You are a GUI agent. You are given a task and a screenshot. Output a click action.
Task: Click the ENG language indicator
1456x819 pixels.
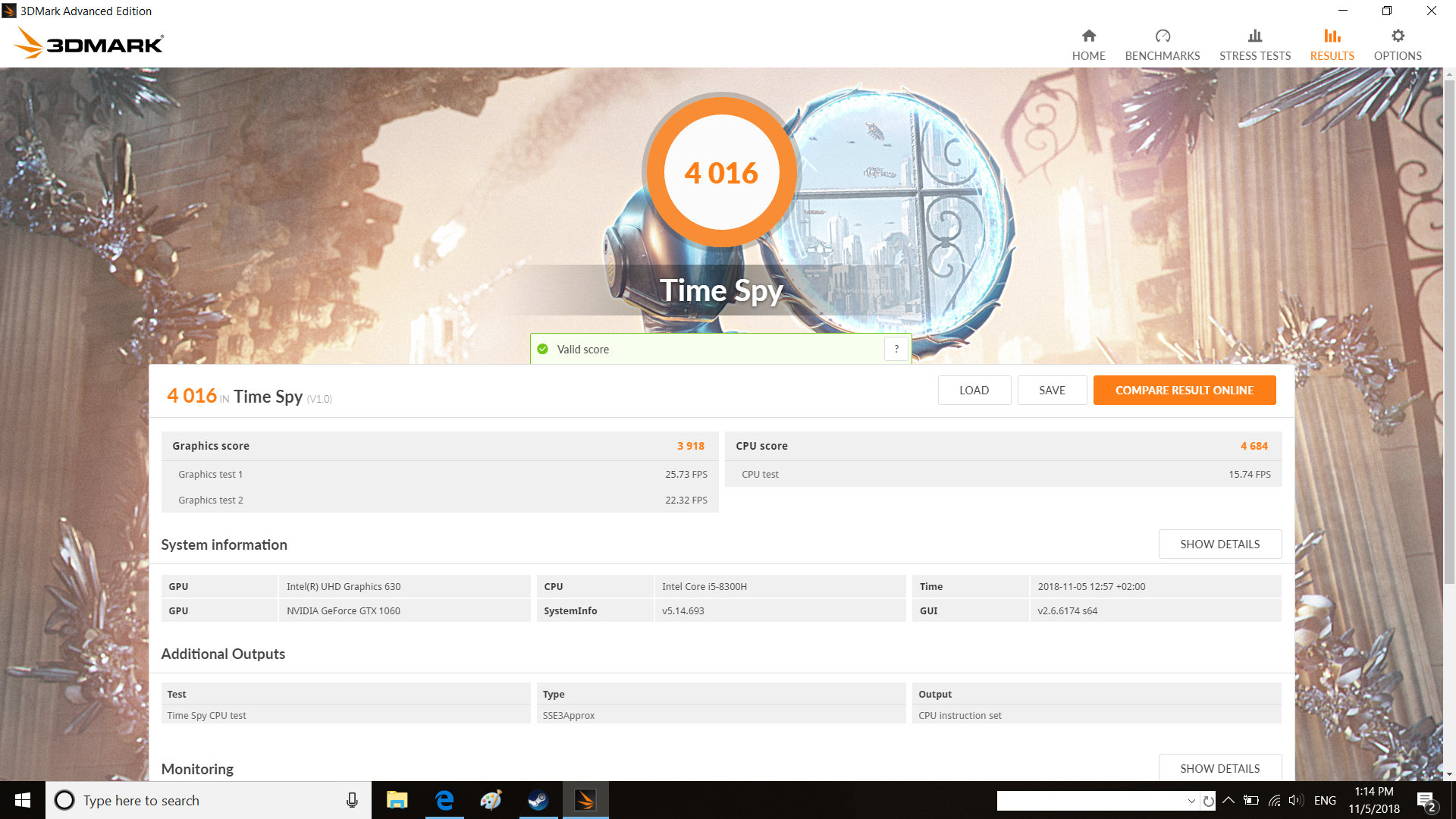click(x=1325, y=800)
